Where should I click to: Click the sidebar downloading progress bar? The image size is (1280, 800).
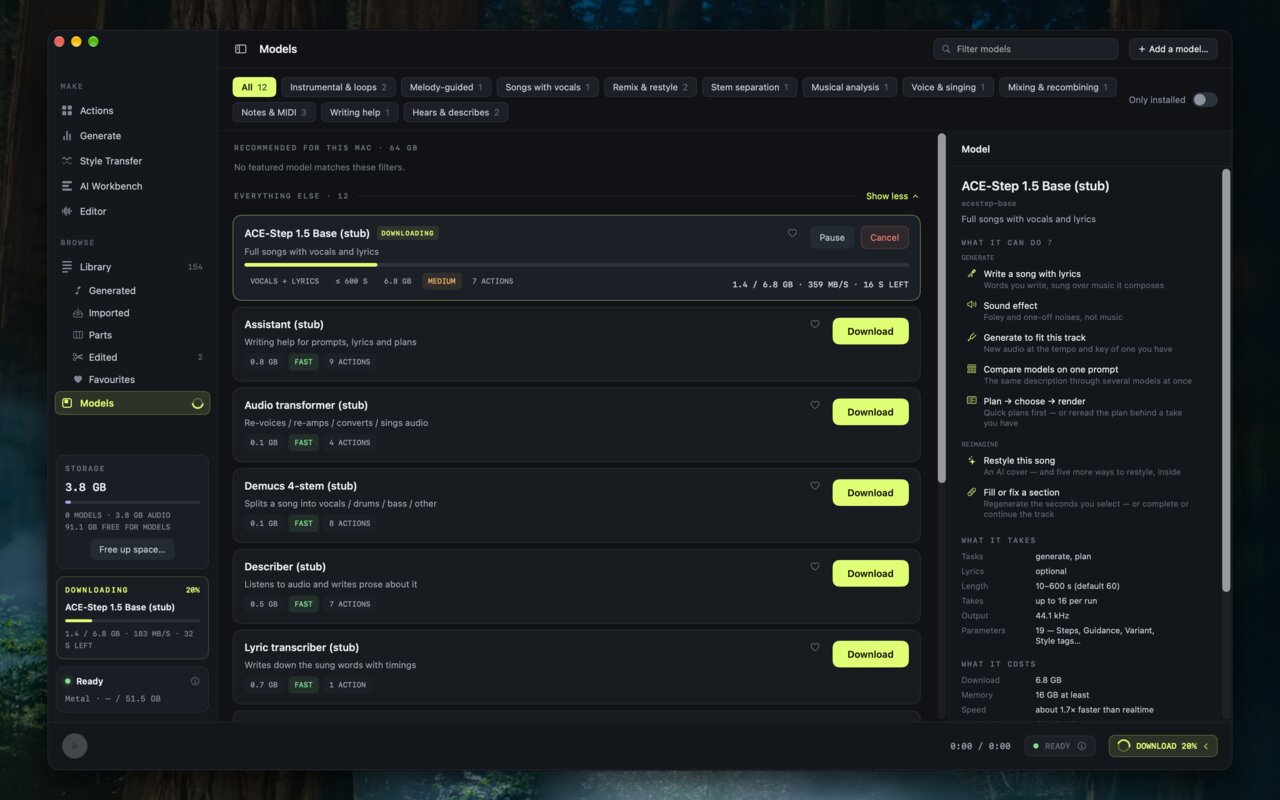(132, 620)
